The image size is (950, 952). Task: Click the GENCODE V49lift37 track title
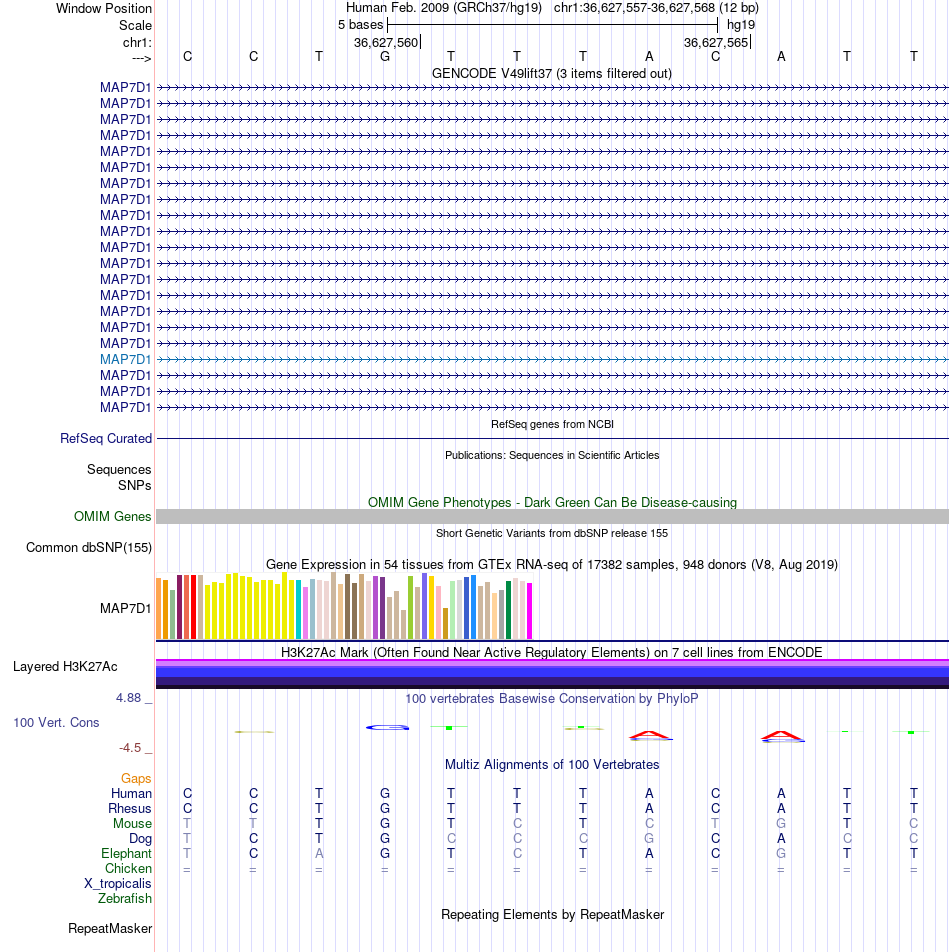(552, 73)
